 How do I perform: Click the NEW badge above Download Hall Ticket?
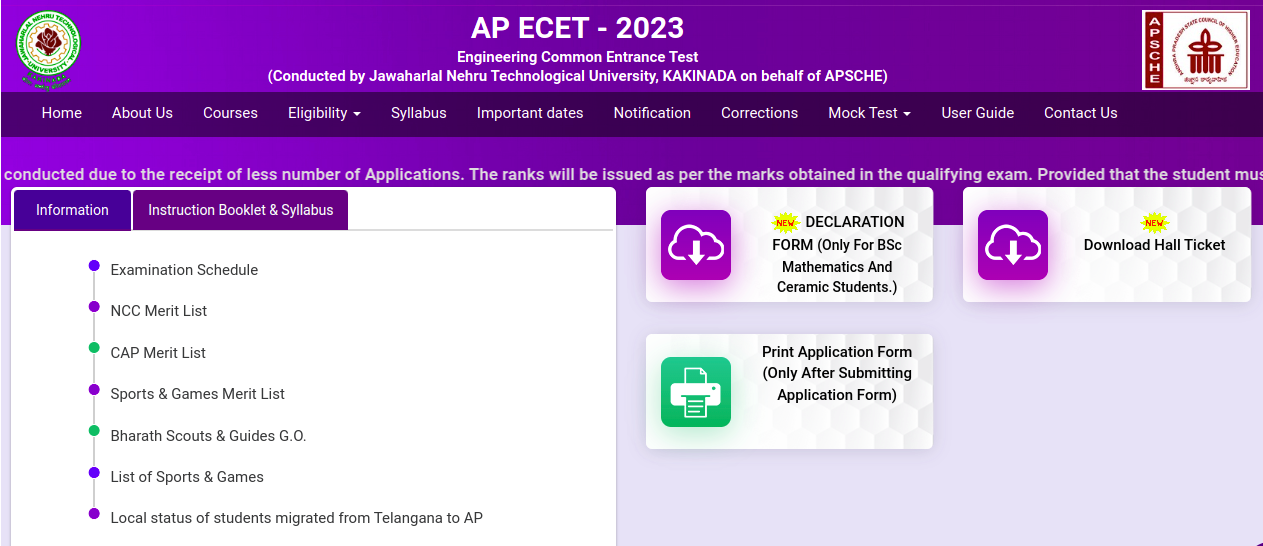[1154, 223]
